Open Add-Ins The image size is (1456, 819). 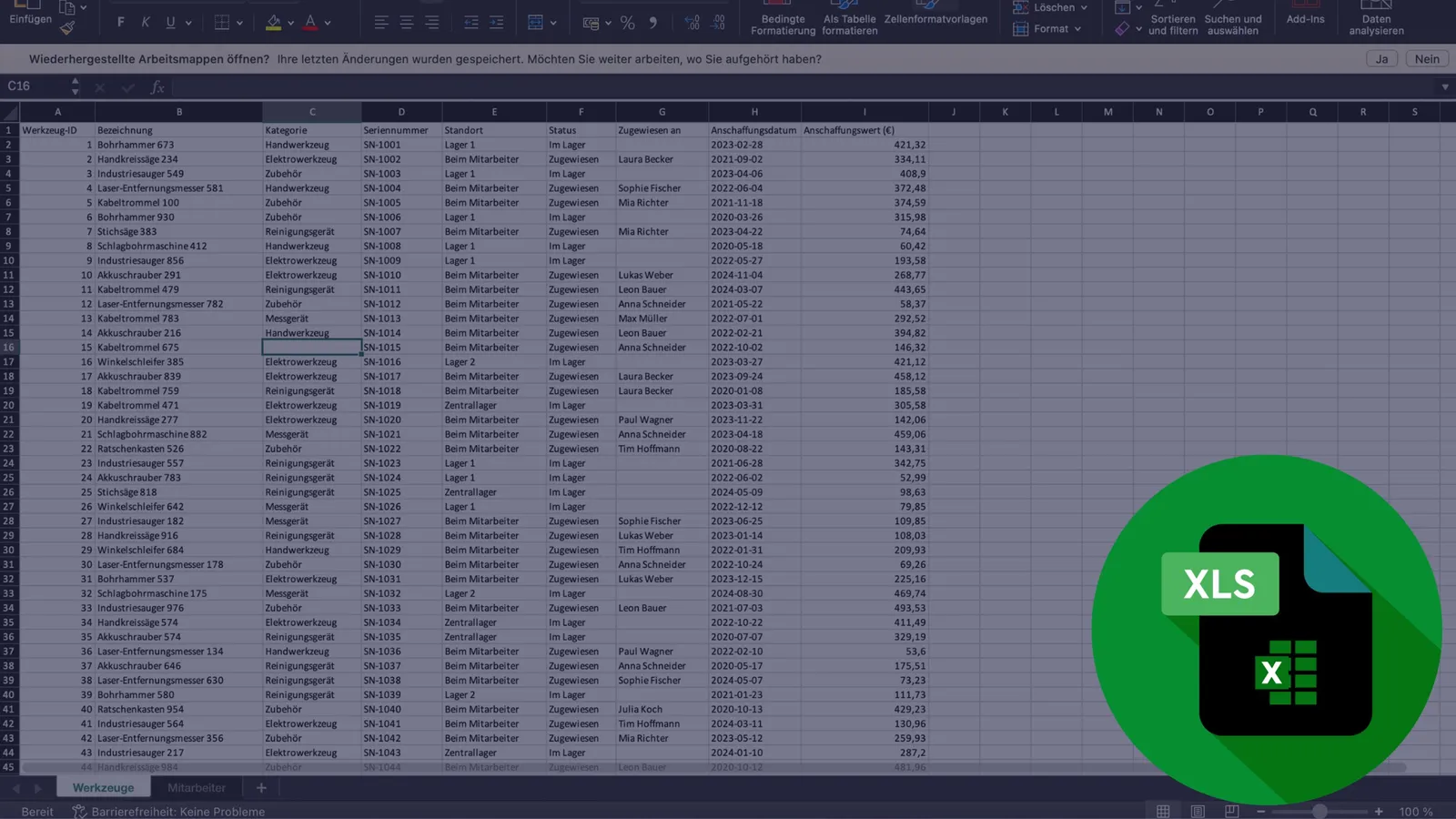[1305, 14]
